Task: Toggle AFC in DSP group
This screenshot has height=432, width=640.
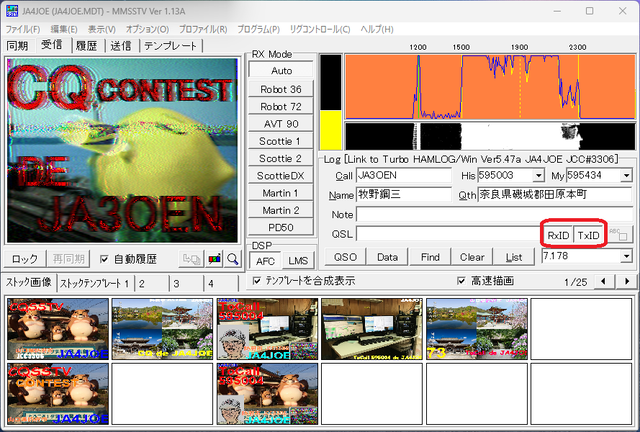Action: click(265, 261)
